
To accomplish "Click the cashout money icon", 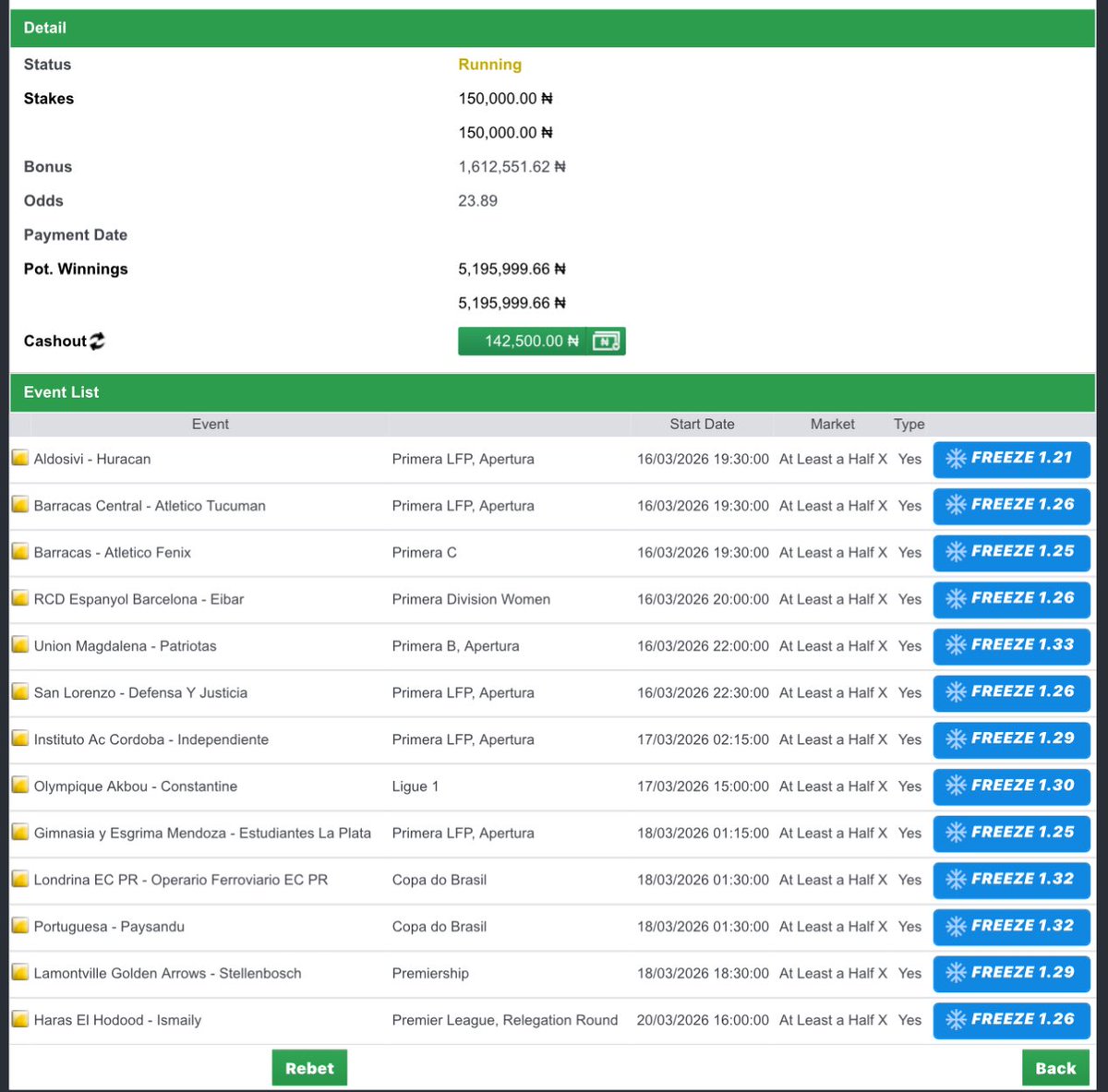I will (606, 342).
